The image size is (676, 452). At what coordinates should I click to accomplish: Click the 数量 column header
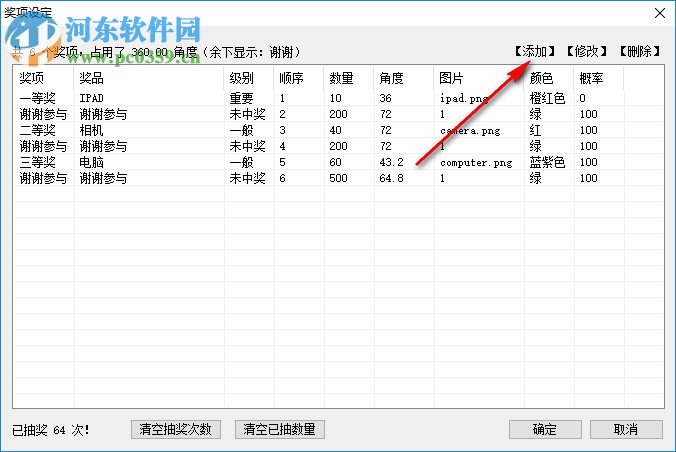coord(349,78)
